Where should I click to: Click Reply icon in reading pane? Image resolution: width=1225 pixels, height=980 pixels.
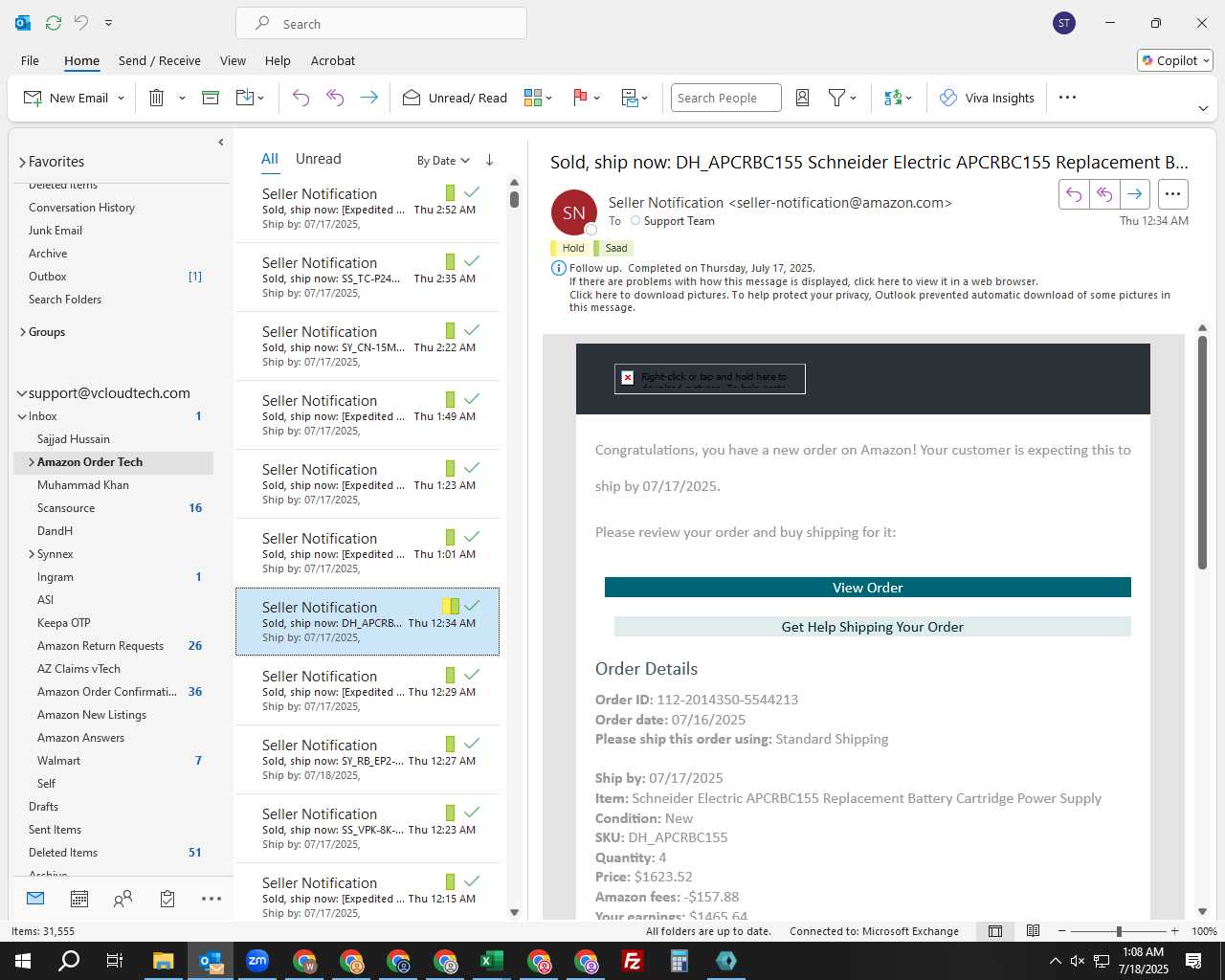click(x=1074, y=194)
